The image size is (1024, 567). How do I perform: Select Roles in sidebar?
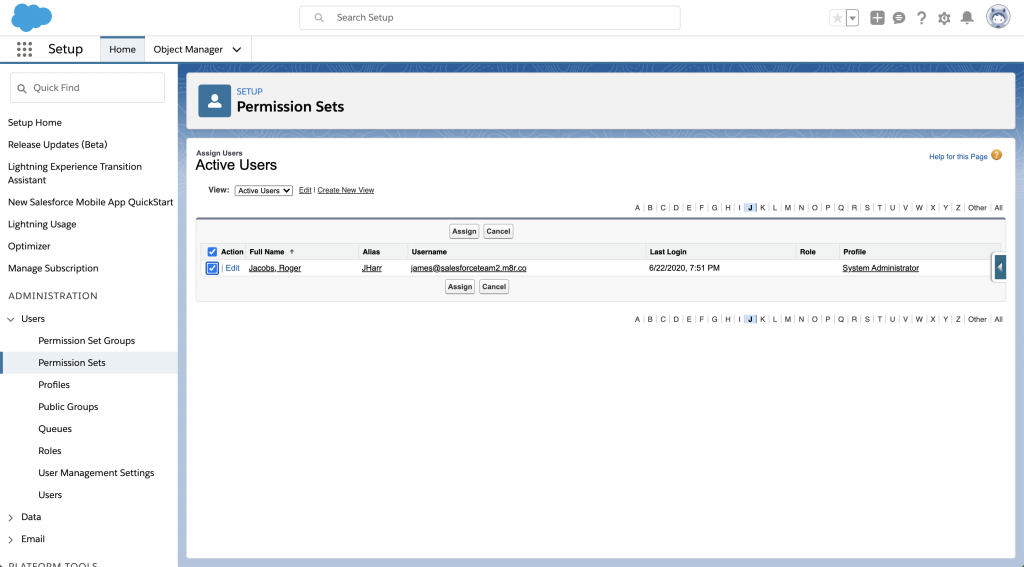tap(50, 451)
